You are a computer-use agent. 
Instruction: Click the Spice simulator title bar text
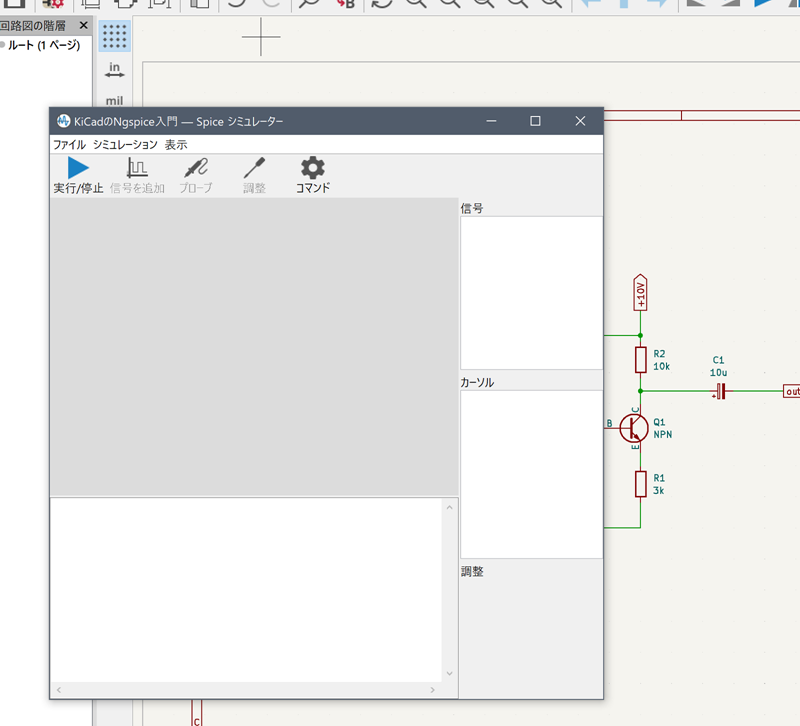[x=179, y=121]
